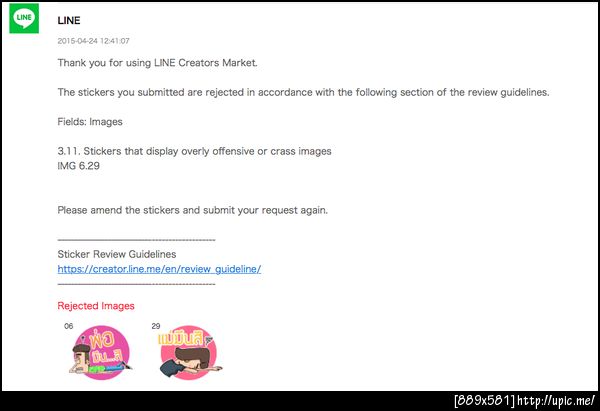The height and width of the screenshot is (411, 600).
Task: Click the message timestamp 2015-04-24 12:41:07
Action: click(x=93, y=41)
